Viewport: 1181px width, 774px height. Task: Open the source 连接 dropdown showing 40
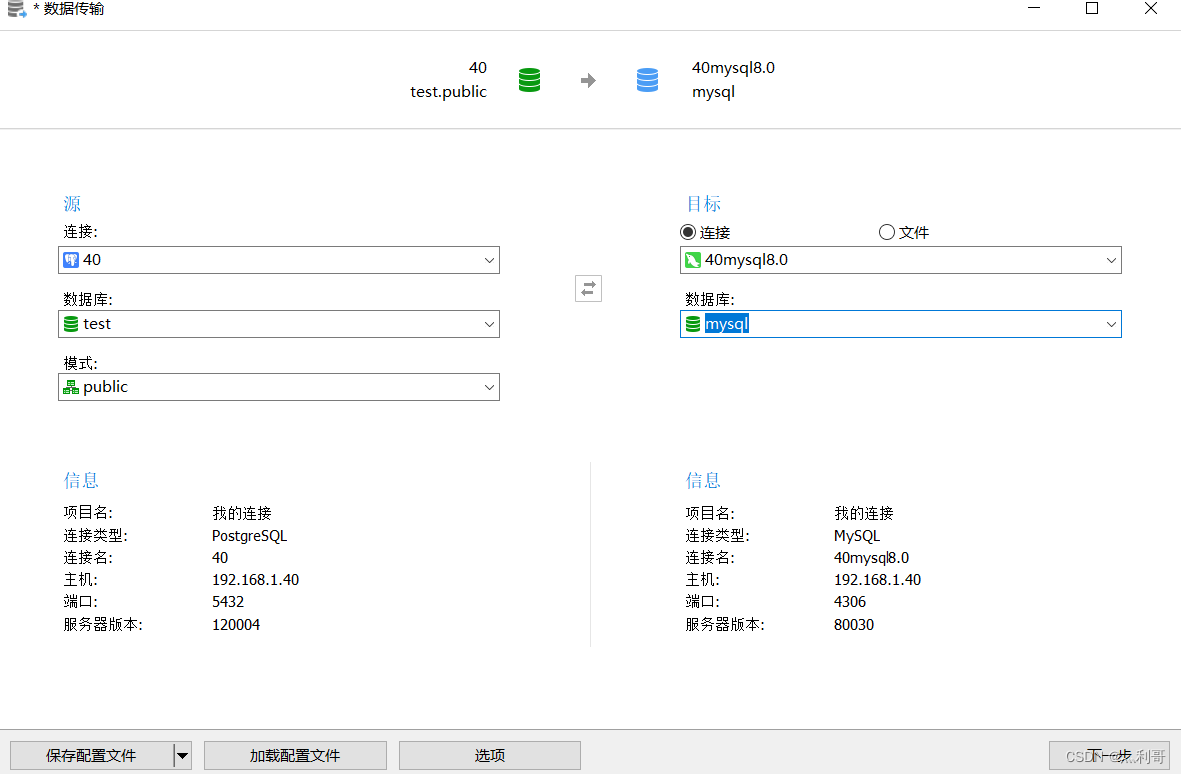point(489,259)
